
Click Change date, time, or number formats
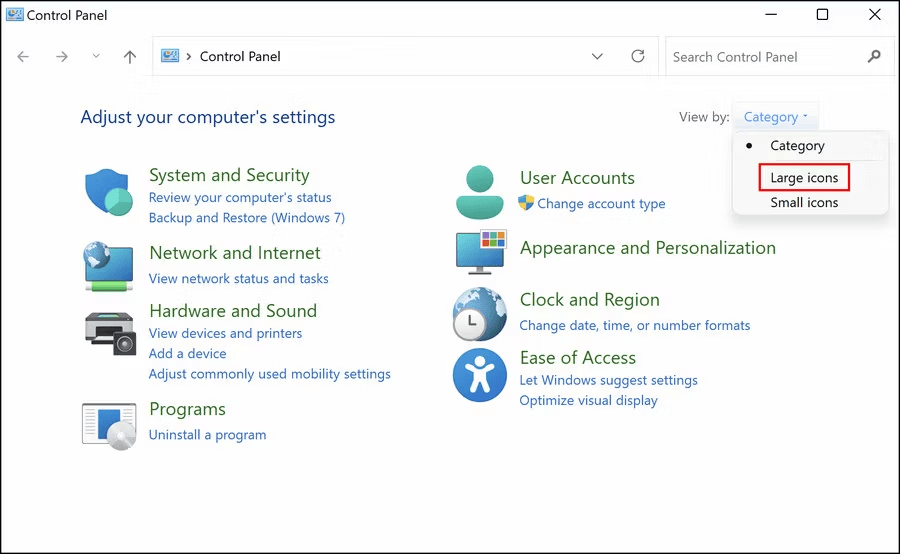635,326
